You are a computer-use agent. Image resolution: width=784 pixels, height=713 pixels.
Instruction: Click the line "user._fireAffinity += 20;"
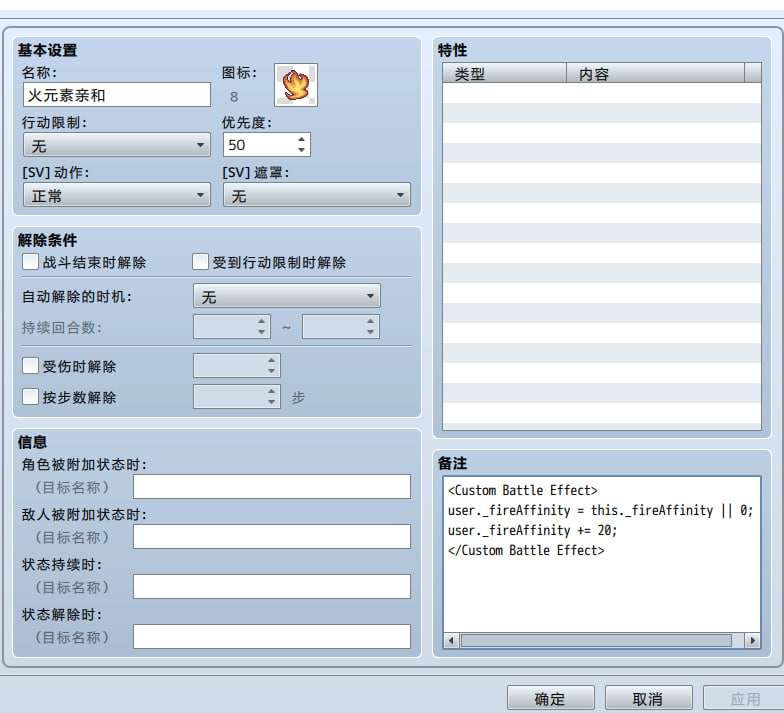coord(532,530)
